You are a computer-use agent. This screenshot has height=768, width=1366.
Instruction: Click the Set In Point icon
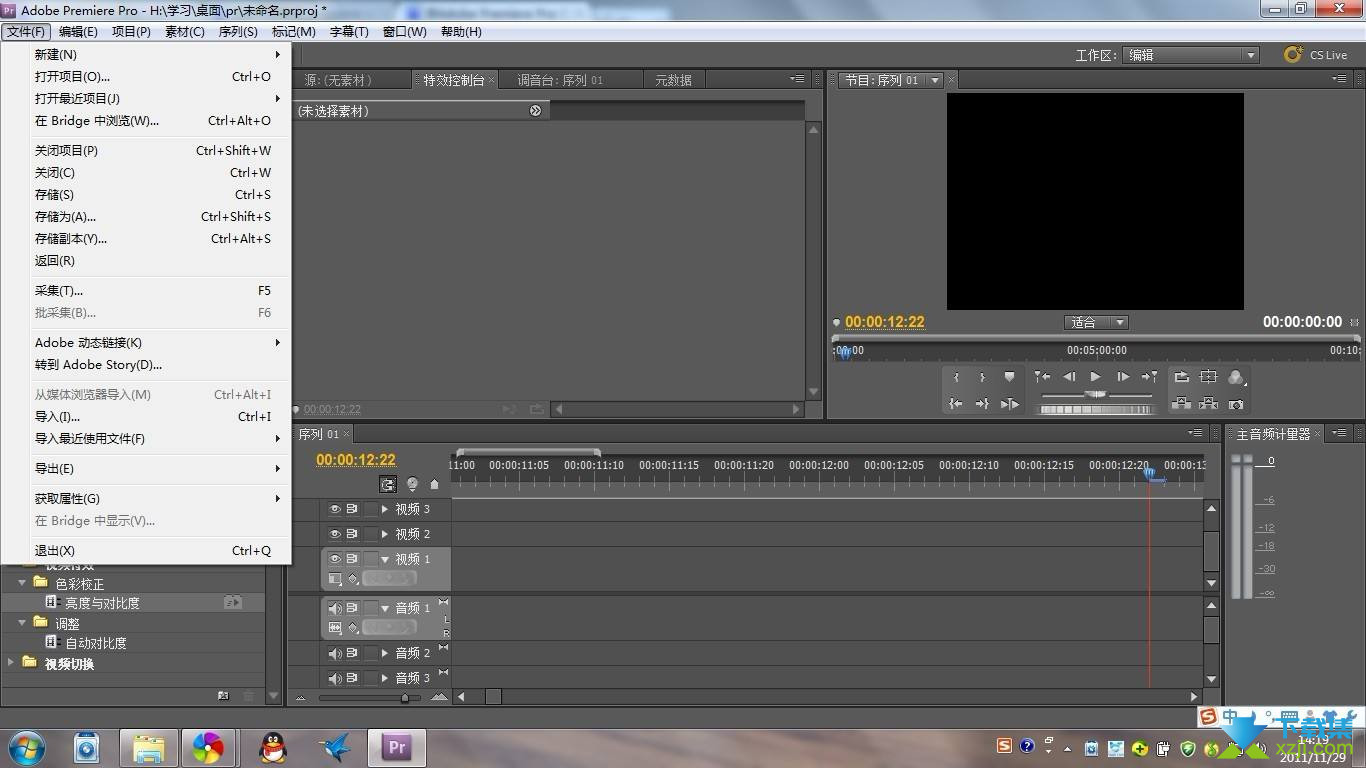click(956, 377)
